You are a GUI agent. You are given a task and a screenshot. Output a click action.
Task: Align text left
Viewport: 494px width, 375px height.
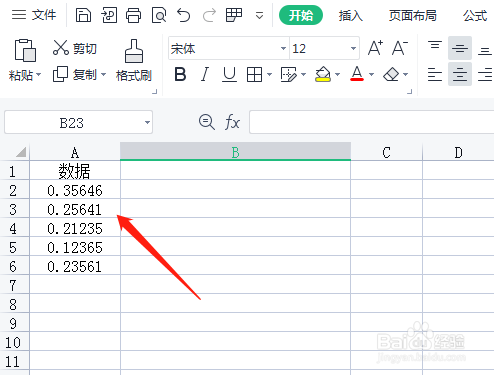pyautogui.click(x=435, y=74)
